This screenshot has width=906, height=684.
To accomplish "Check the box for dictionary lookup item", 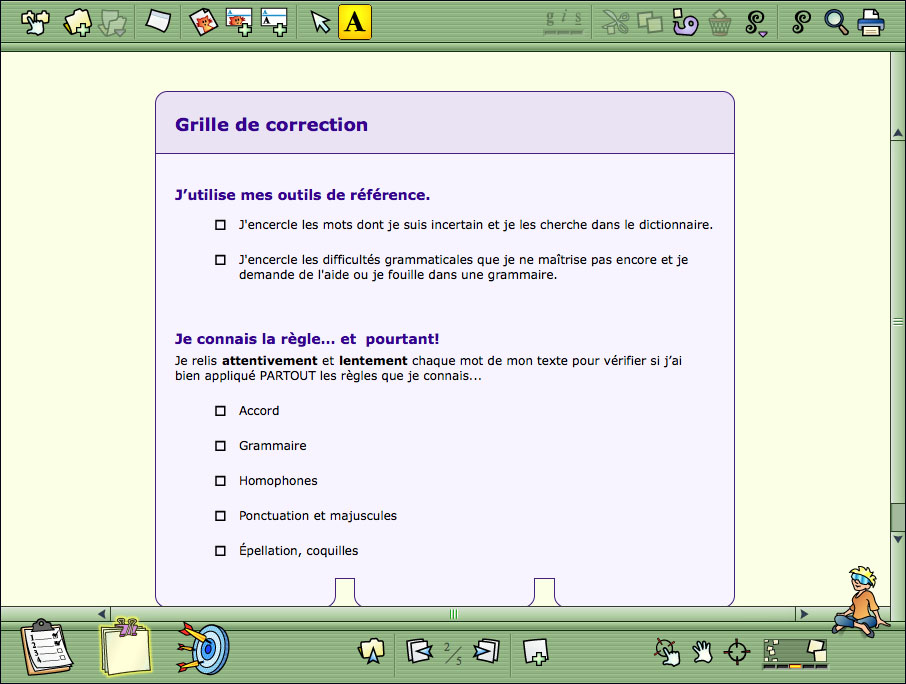I will pyautogui.click(x=220, y=225).
